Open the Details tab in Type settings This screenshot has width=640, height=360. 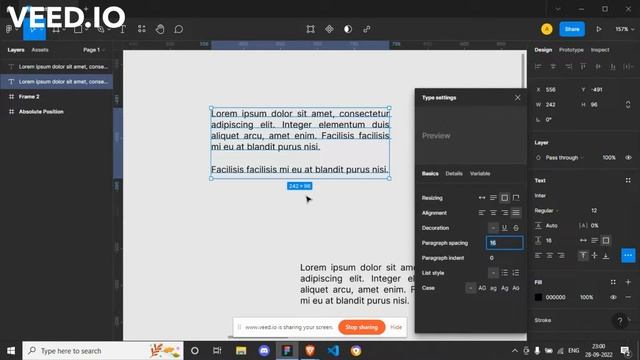pos(454,173)
